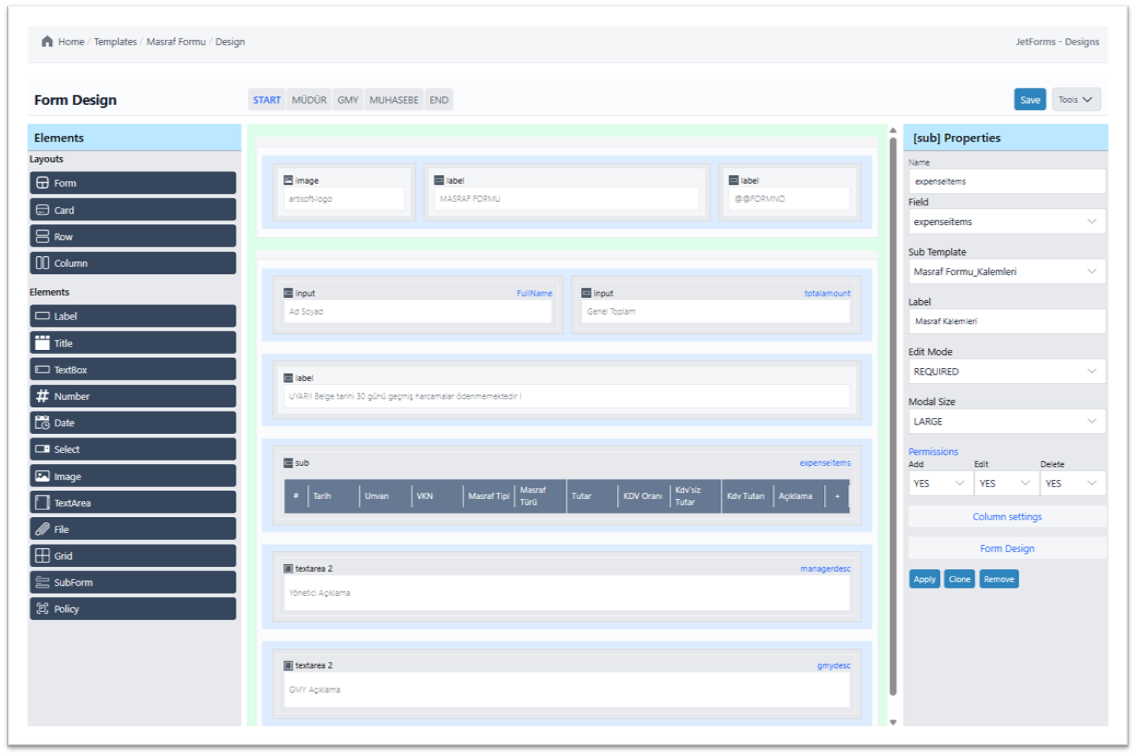Click the Name input field in Properties
This screenshot has width=1136, height=756.
pos(1006,181)
